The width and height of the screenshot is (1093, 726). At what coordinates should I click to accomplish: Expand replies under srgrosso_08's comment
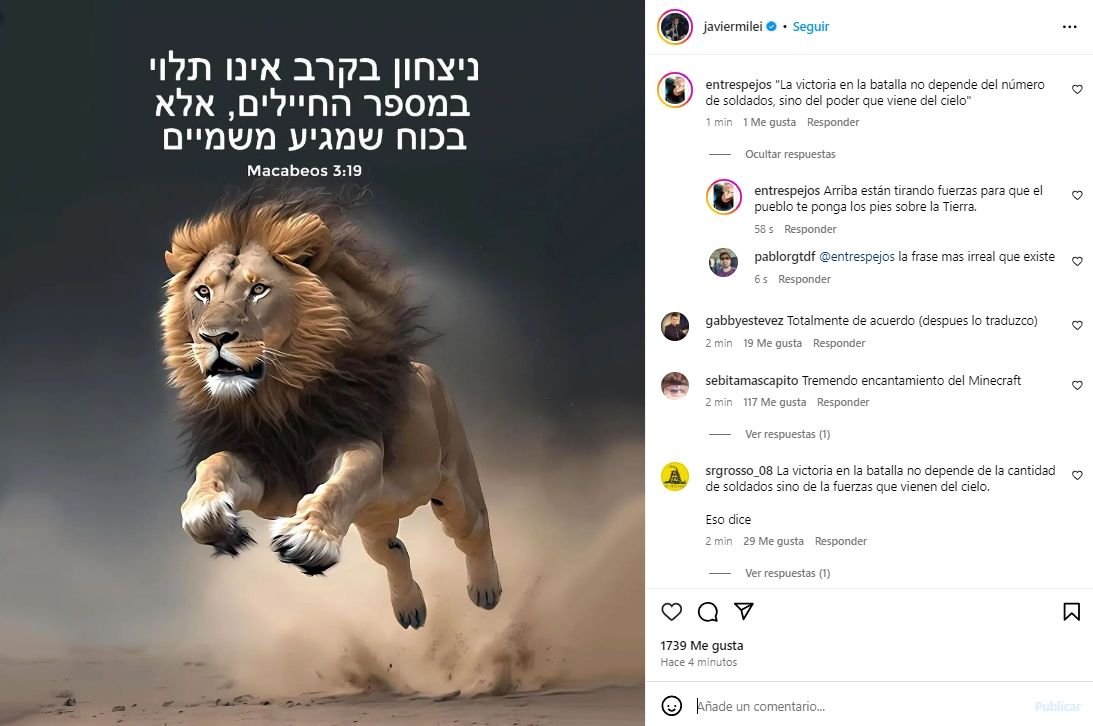coord(788,573)
